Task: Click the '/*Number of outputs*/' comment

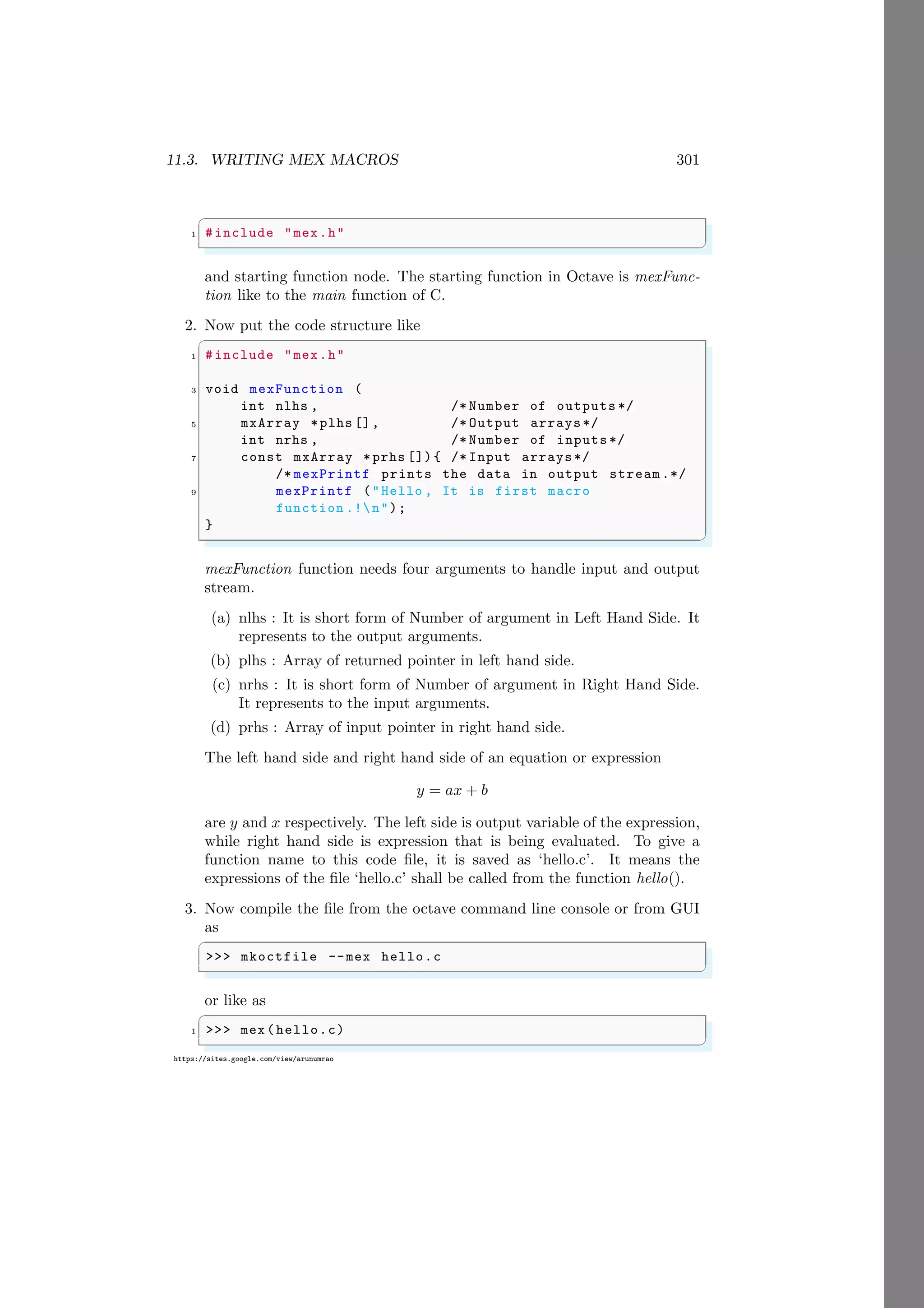Action: pos(542,406)
